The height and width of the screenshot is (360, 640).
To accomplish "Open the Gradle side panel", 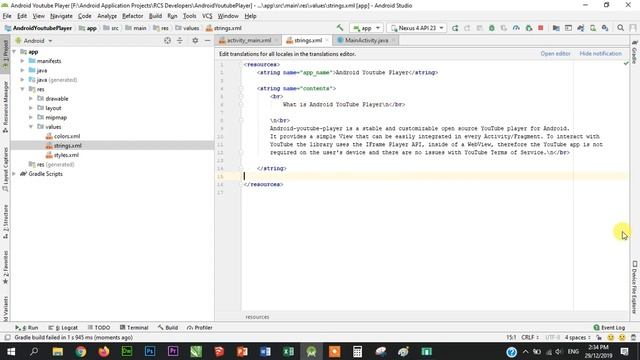I will (635, 52).
